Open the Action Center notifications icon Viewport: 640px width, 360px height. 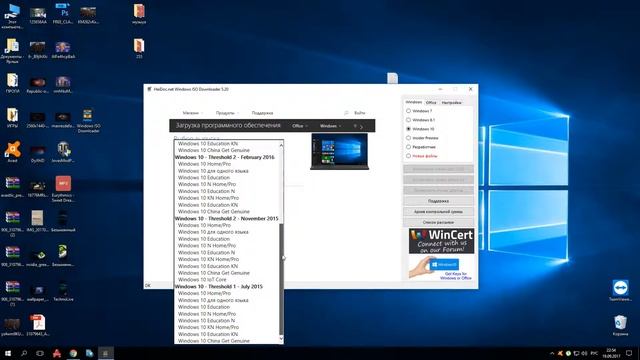point(629,353)
